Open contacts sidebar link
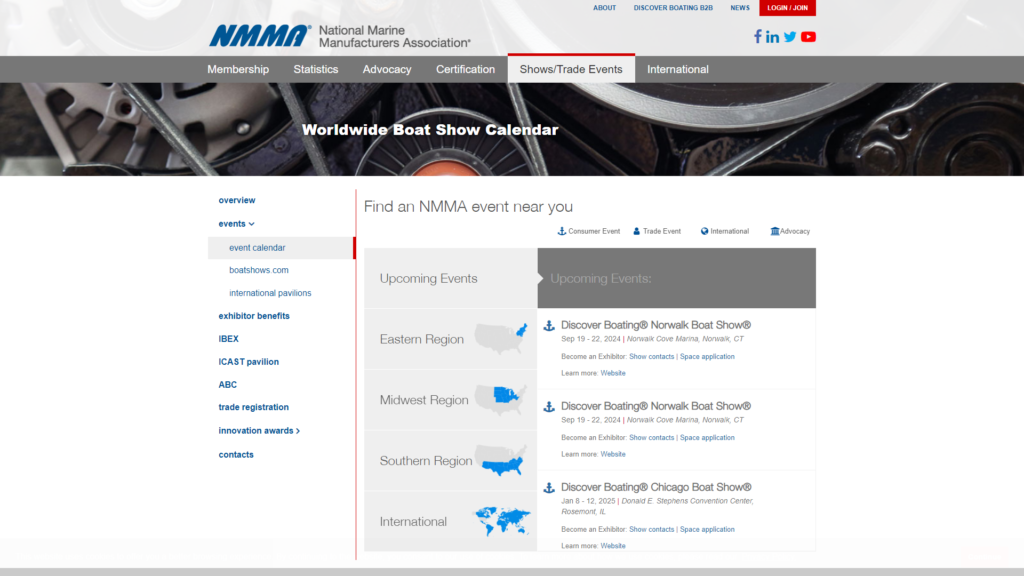1024x576 pixels. click(236, 455)
